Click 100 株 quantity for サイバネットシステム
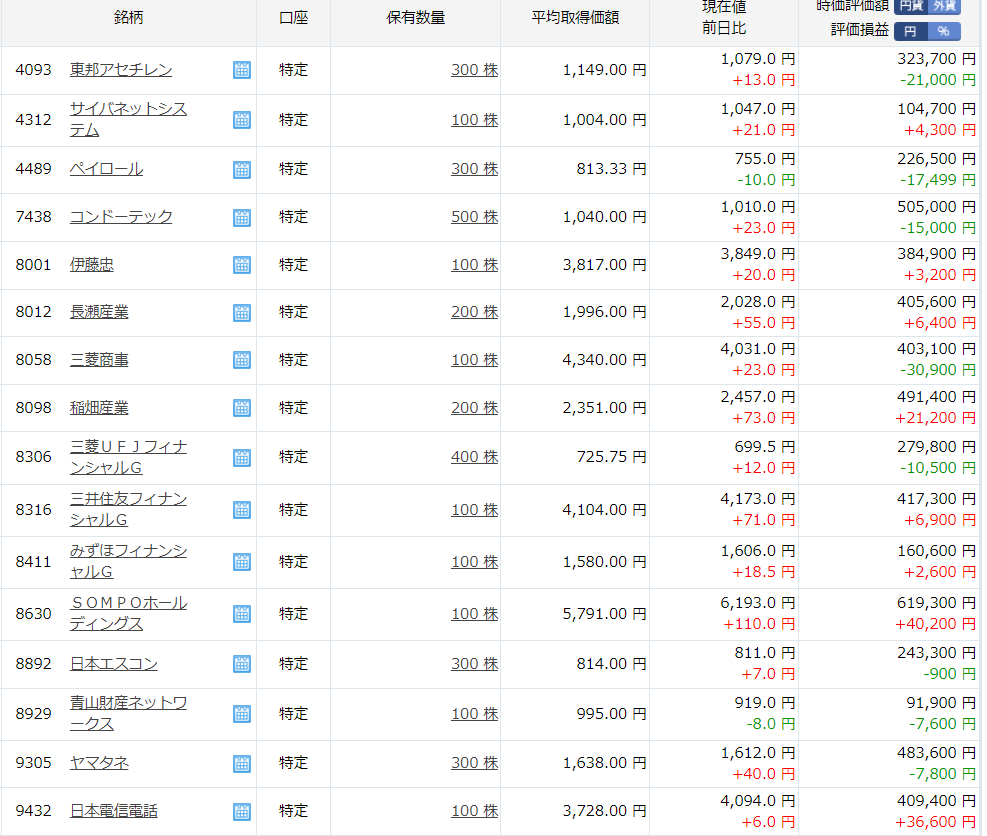This screenshot has width=987, height=836. pyautogui.click(x=475, y=120)
